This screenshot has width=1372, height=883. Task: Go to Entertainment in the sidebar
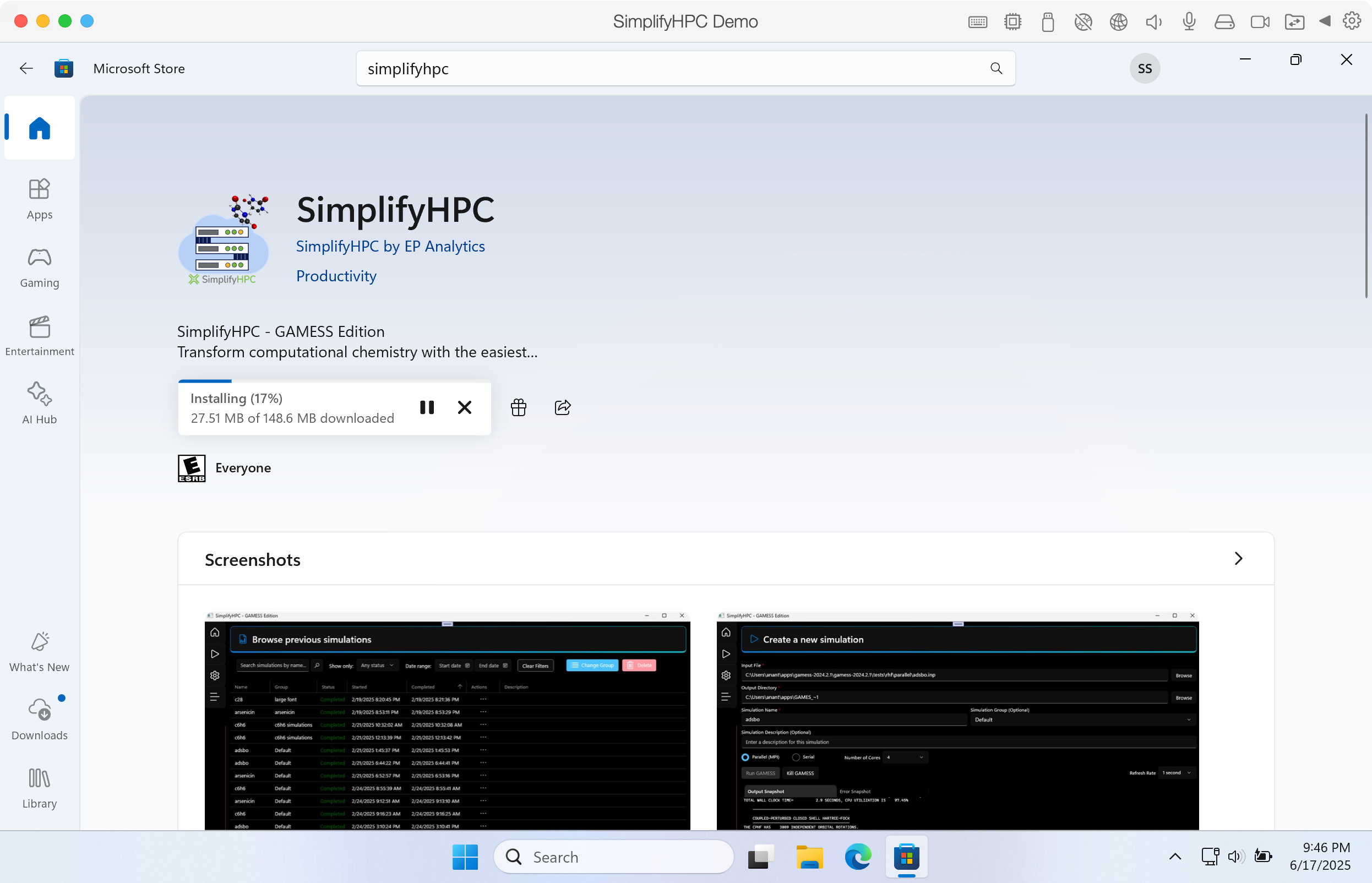40,335
